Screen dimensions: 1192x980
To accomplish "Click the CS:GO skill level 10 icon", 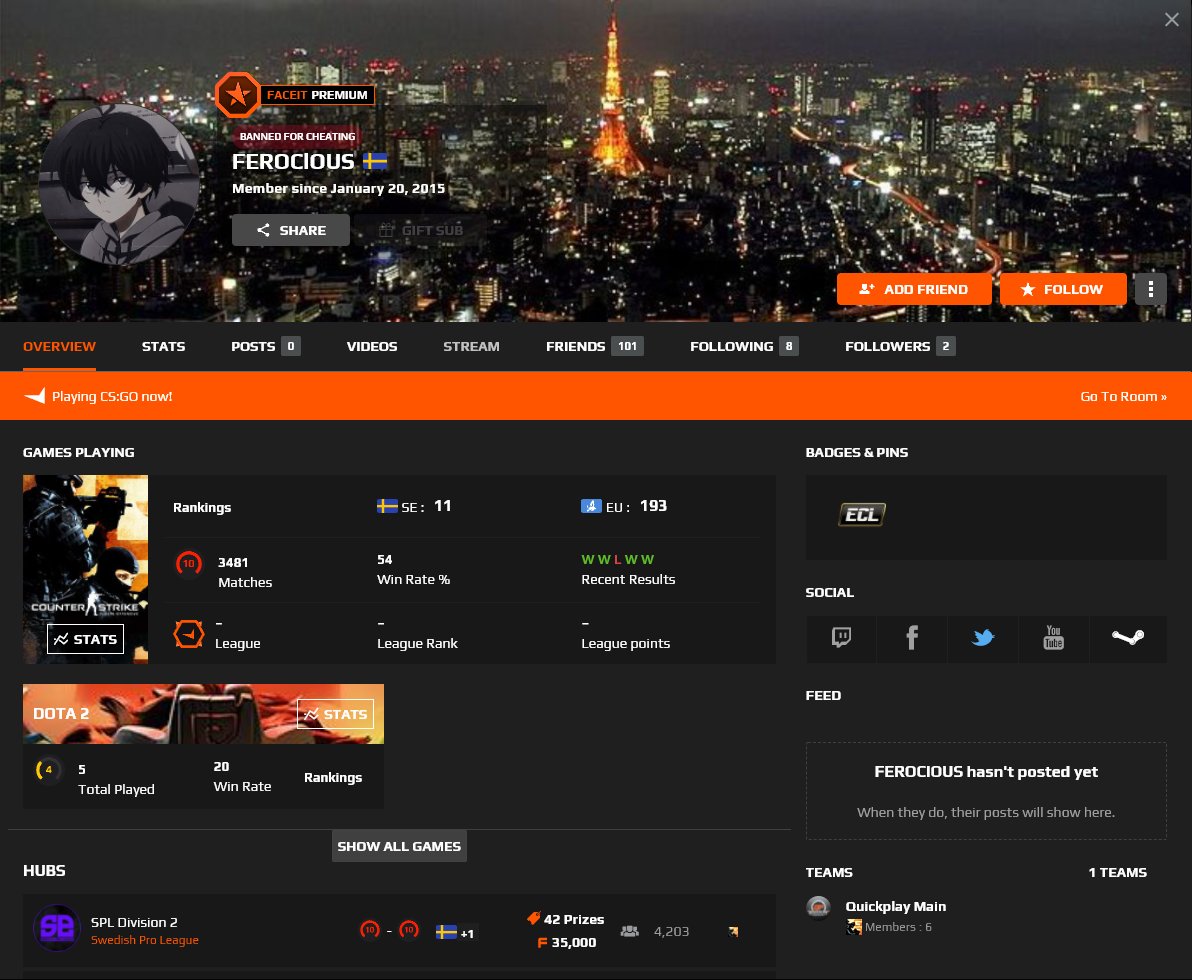I will (189, 563).
